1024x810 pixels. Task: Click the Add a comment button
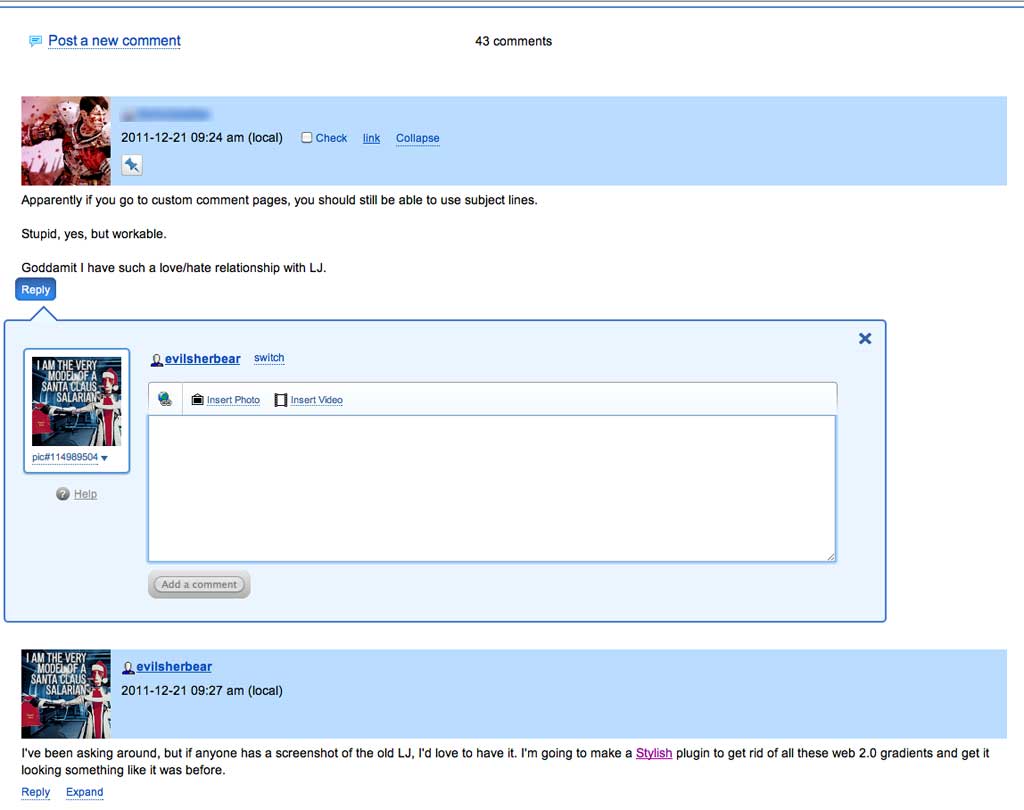pyautogui.click(x=199, y=585)
